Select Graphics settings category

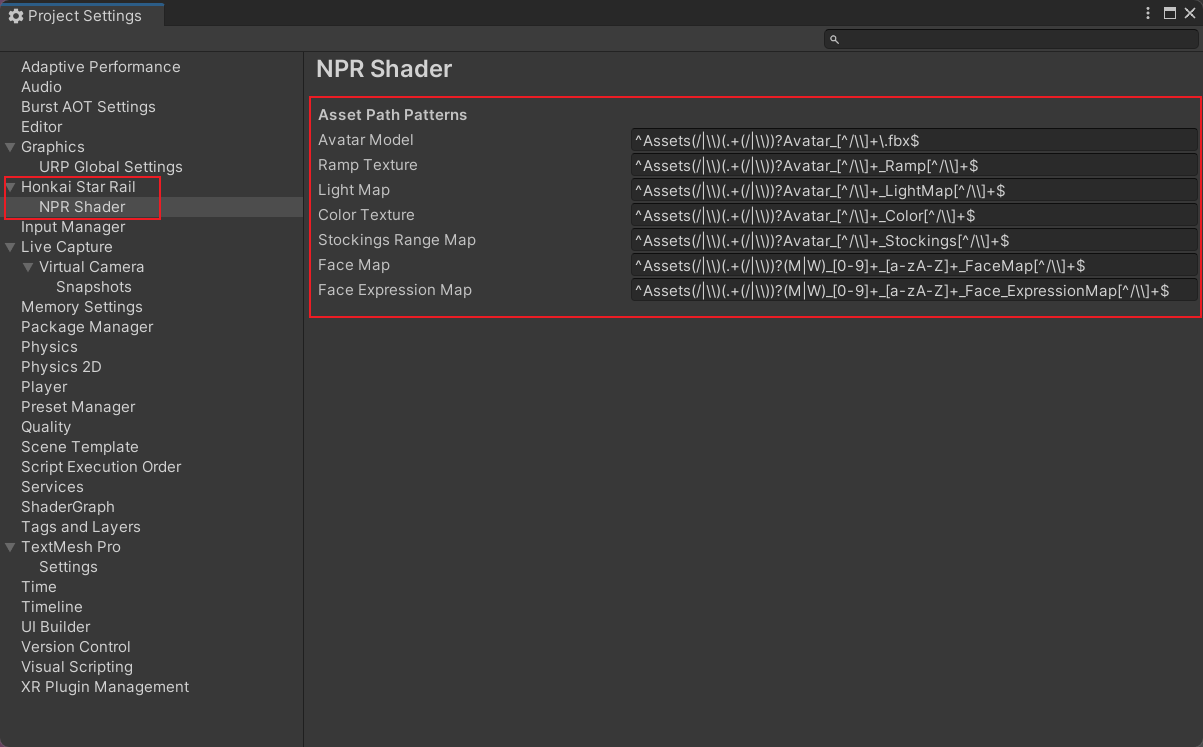[x=53, y=147]
